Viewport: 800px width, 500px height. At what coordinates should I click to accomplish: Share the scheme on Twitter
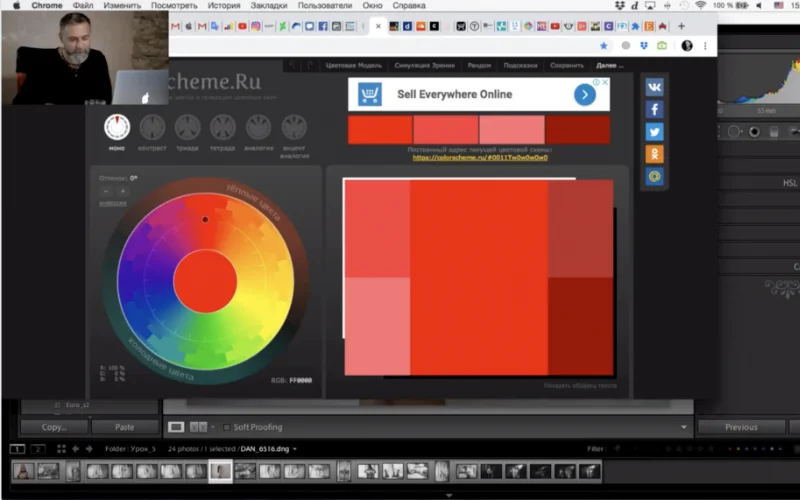654,132
